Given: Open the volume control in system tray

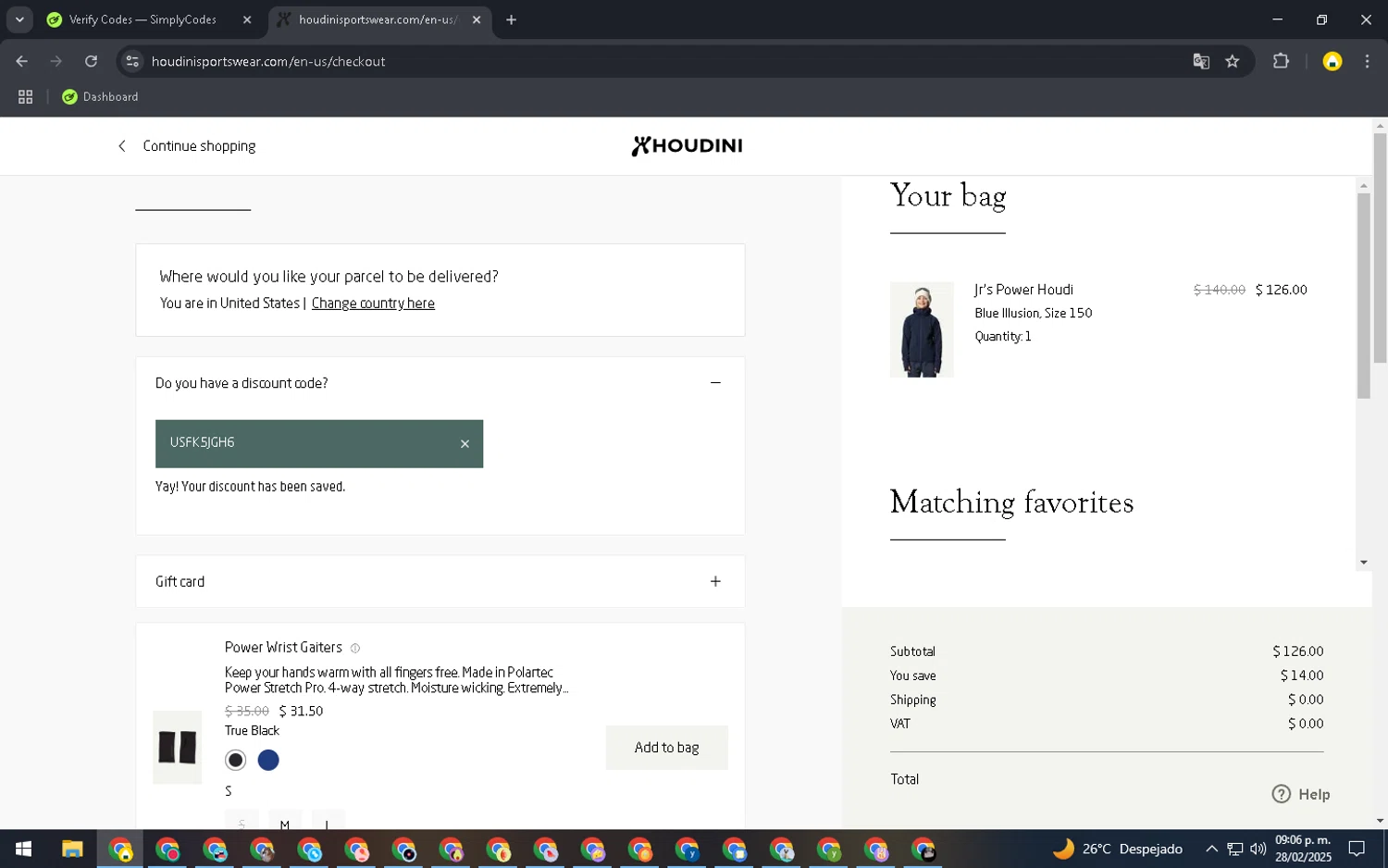Looking at the screenshot, I should point(1258,849).
